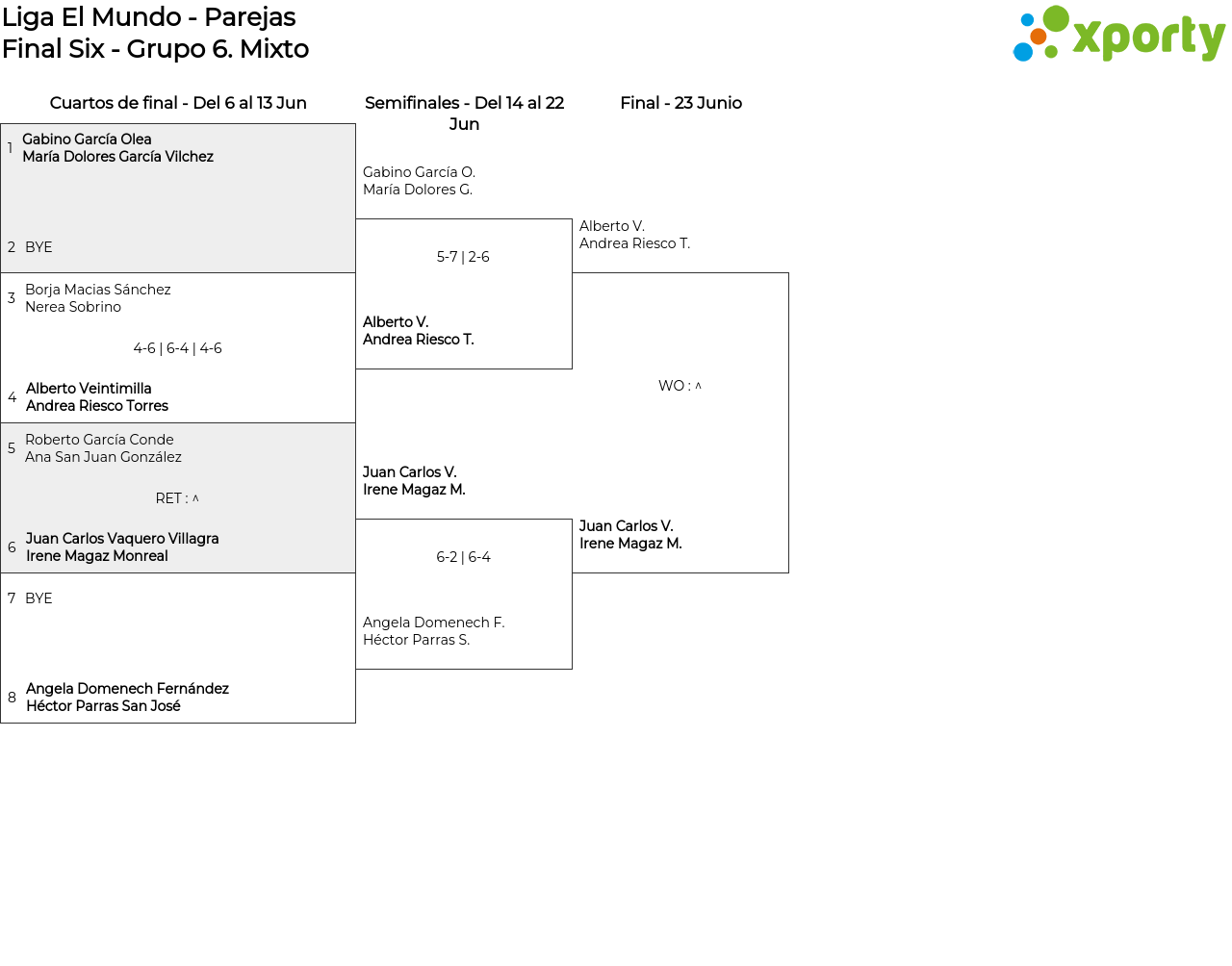1232x966 pixels.
Task: Expand the caret next to RET
Action: pyautogui.click(x=195, y=498)
